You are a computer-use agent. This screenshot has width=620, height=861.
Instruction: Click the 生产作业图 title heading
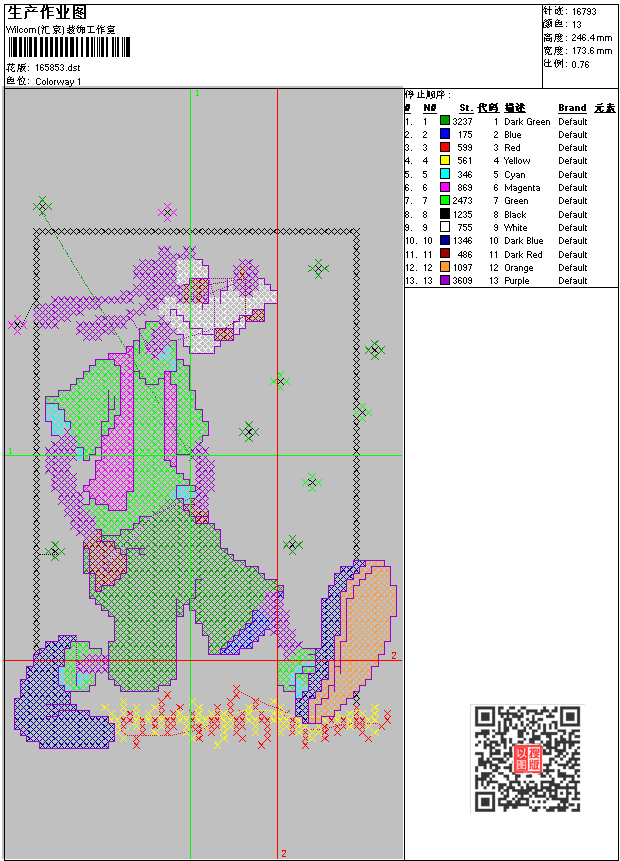[47, 13]
